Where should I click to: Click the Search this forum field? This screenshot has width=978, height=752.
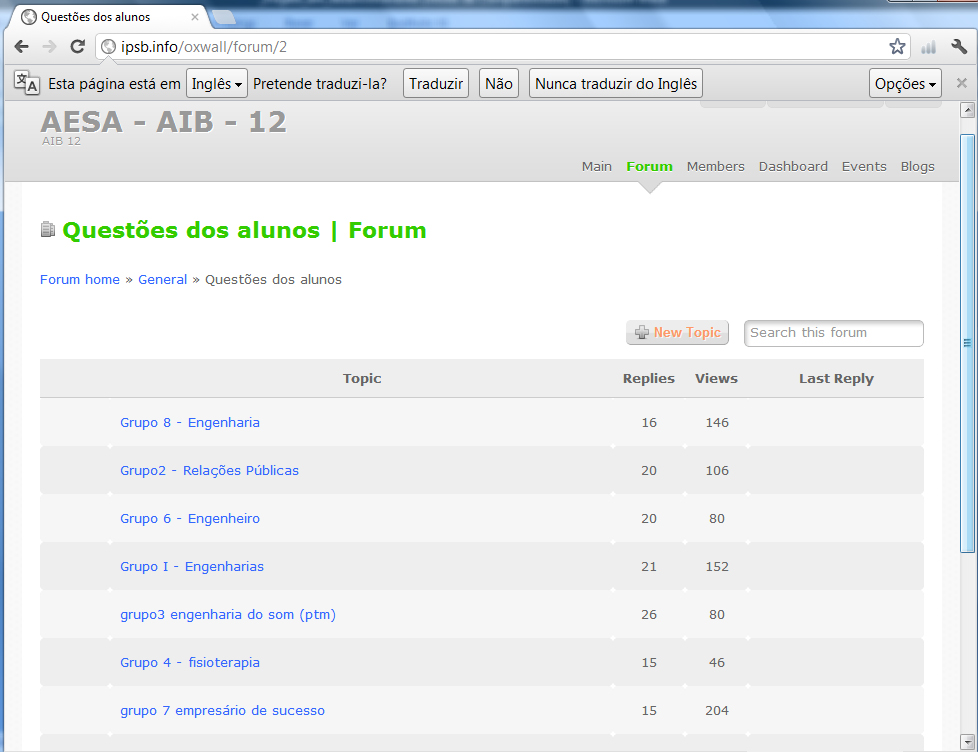click(833, 333)
